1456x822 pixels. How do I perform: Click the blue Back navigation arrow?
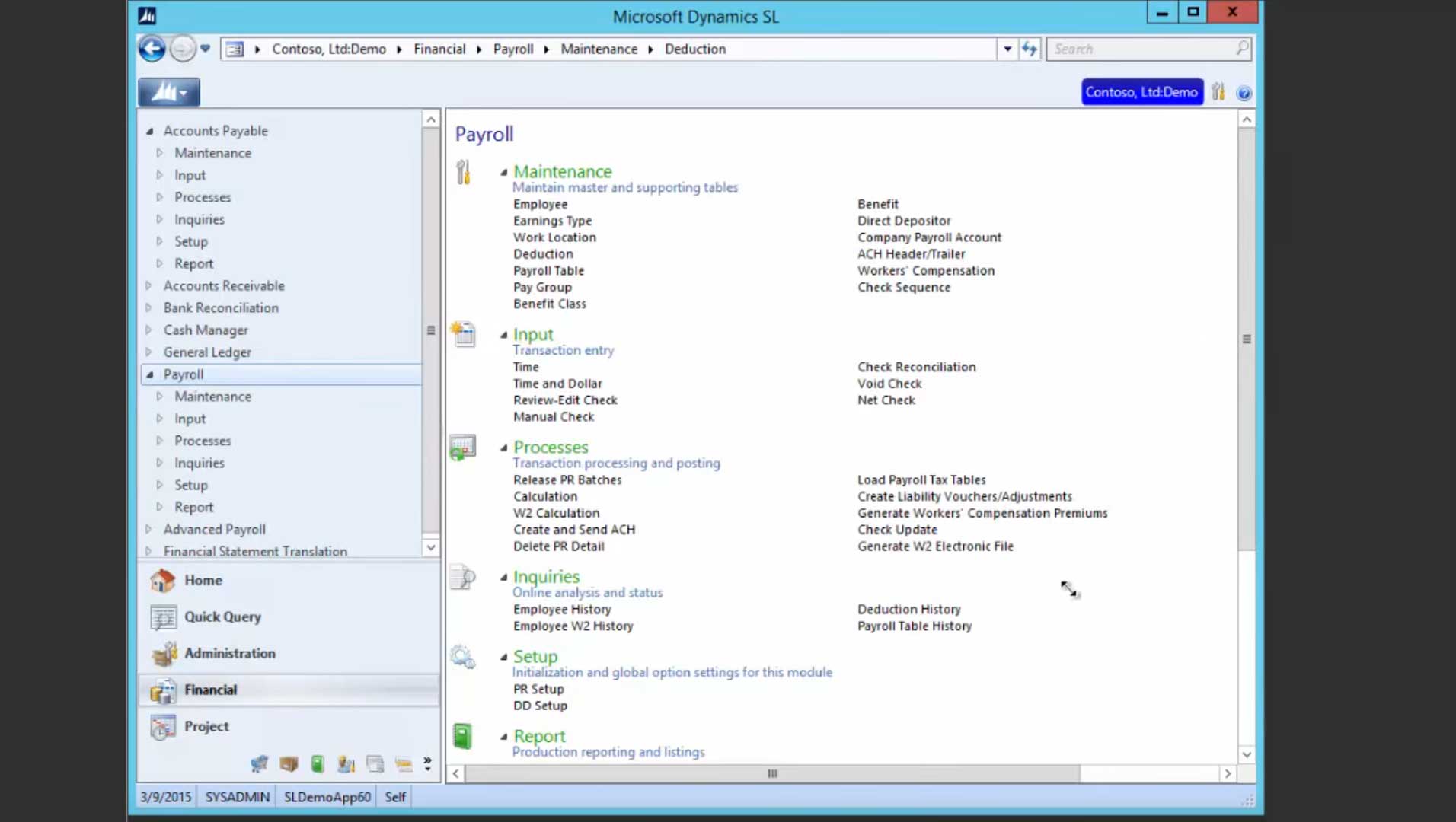(152, 49)
